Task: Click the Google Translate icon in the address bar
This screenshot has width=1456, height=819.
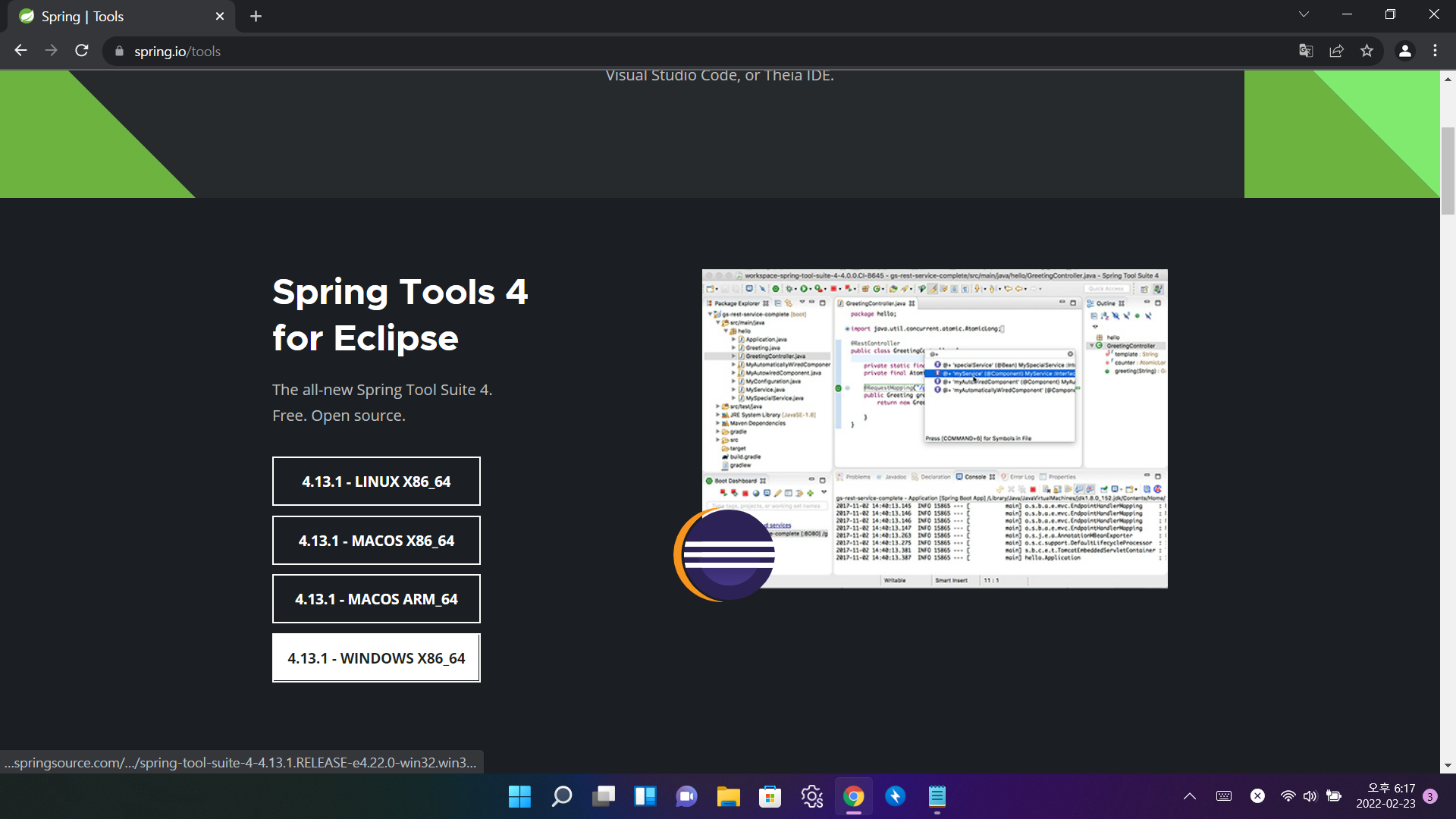Action: [1305, 50]
